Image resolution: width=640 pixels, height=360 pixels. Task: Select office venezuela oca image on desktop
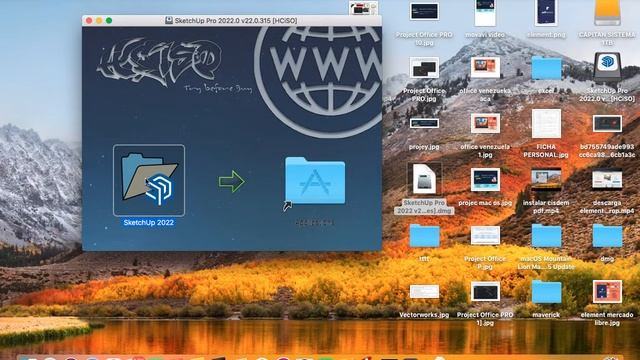click(485, 67)
